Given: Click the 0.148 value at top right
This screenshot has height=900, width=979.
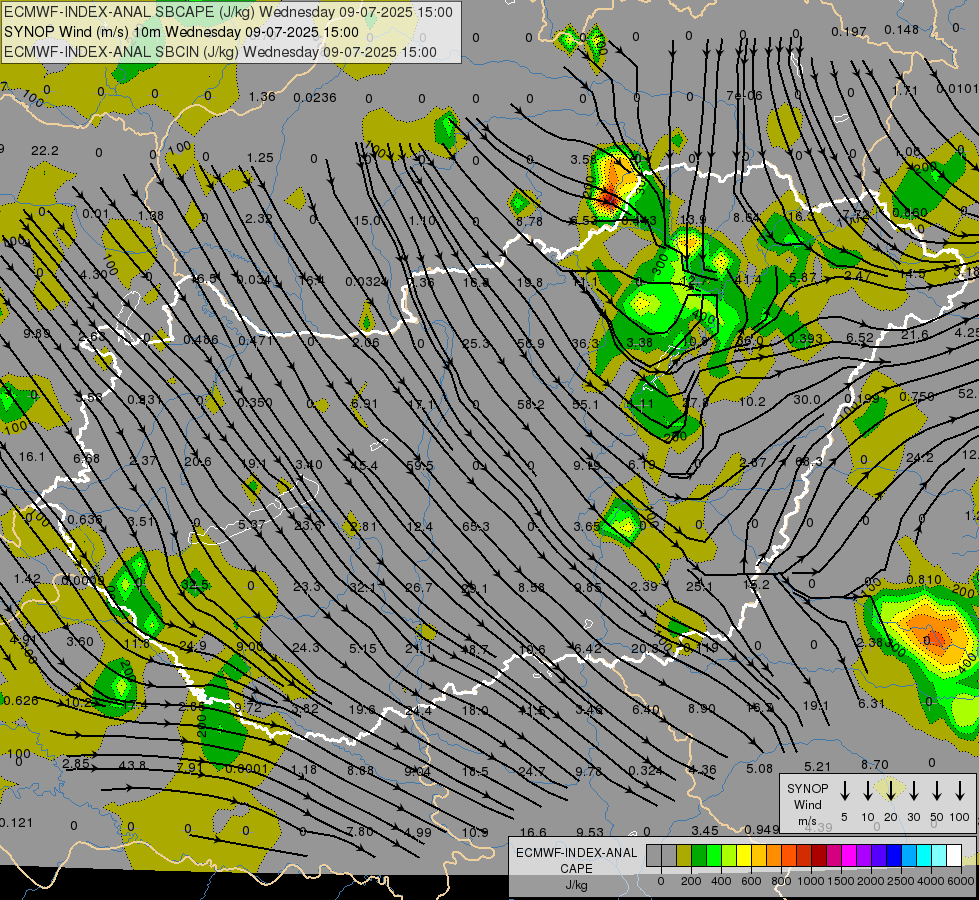Looking at the screenshot, I should tap(902, 30).
